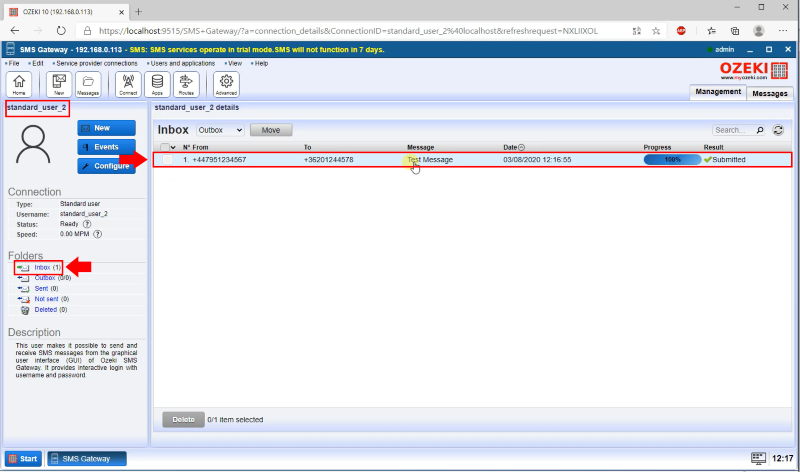Open the Outbox folder dropdown
800x472 pixels.
click(x=220, y=130)
